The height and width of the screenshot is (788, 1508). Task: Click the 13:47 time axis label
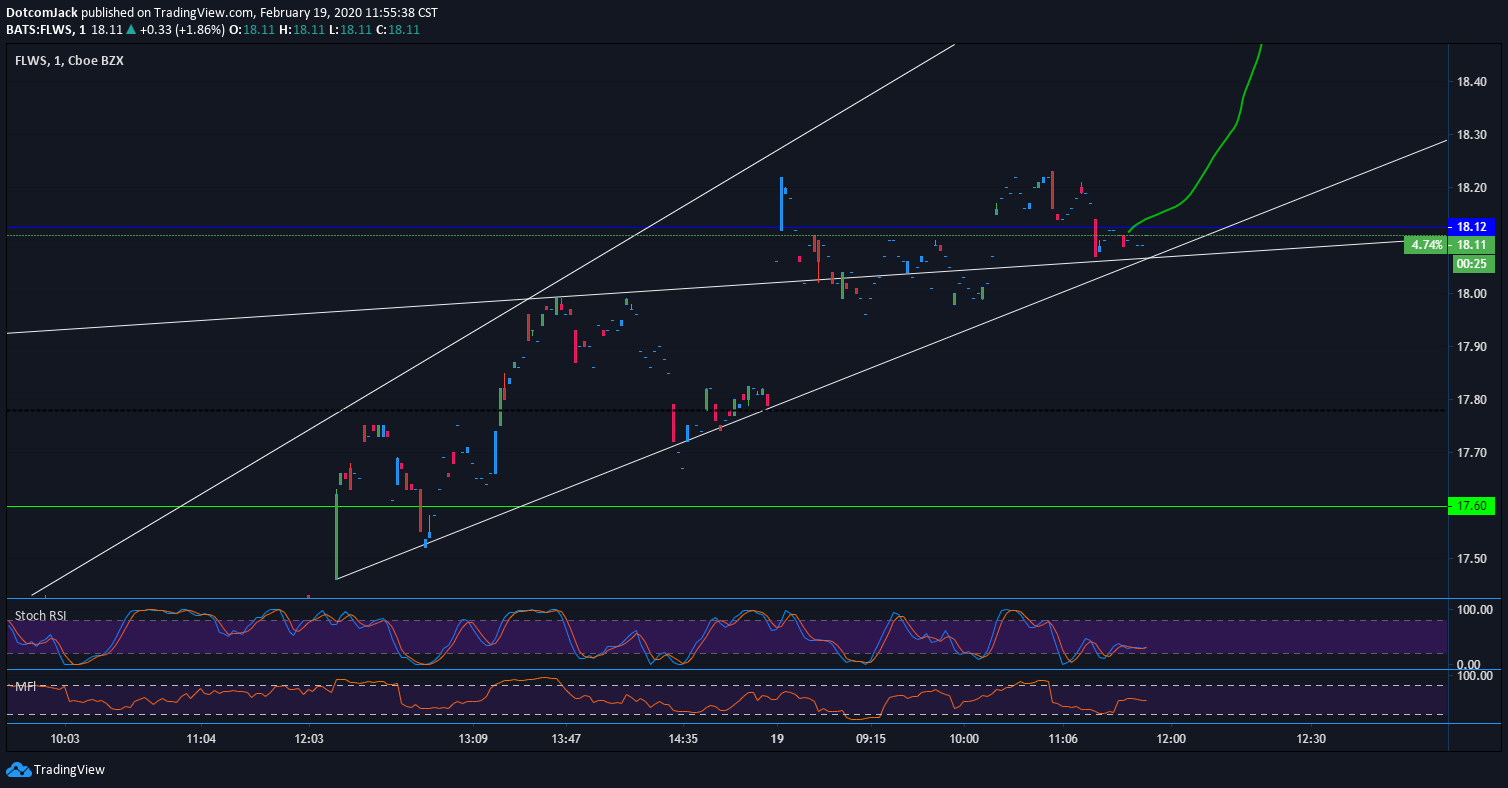tap(566, 739)
